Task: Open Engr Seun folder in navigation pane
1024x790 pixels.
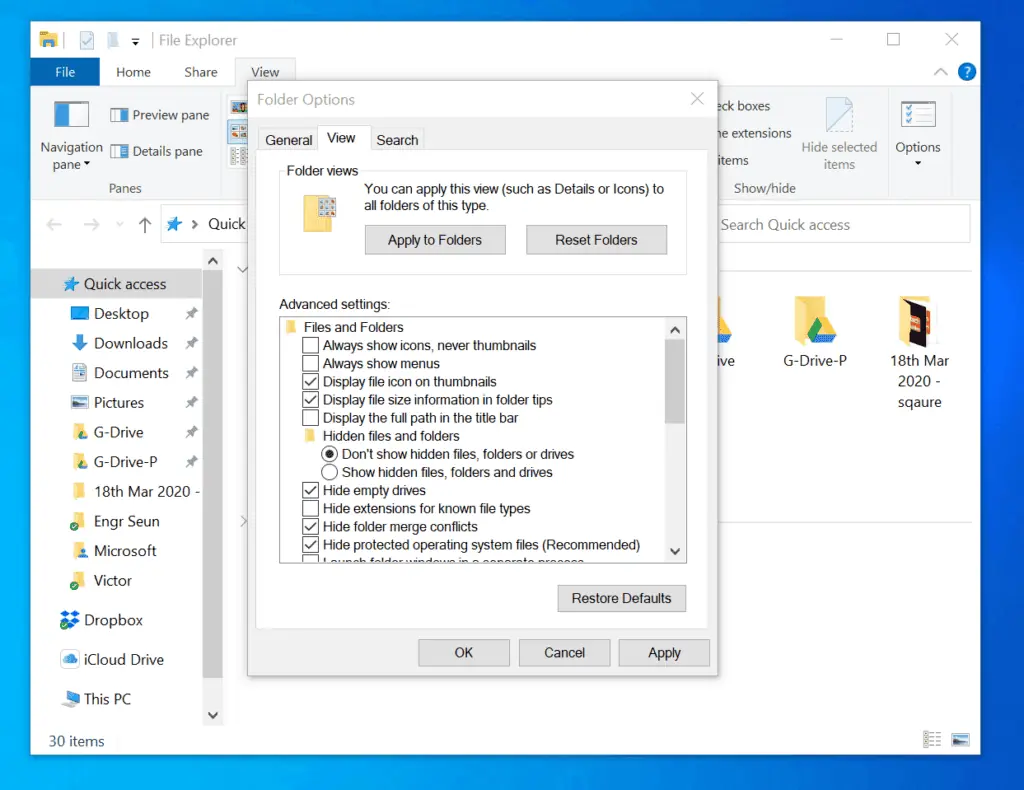Action: click(127, 521)
